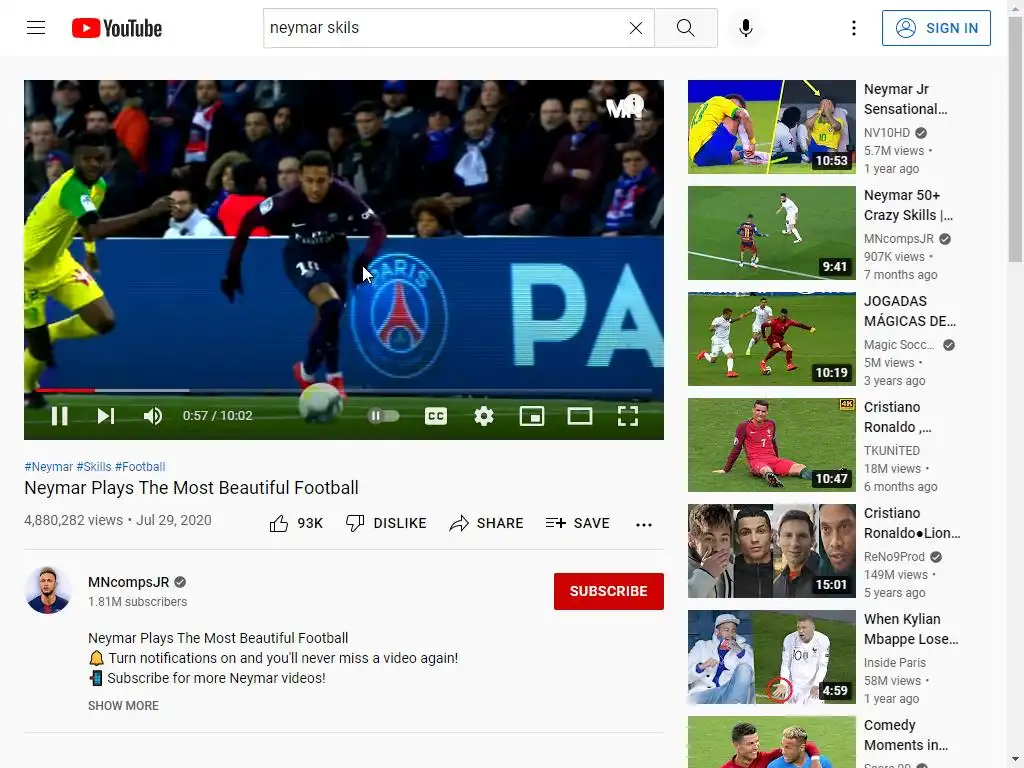Share the video
The height and width of the screenshot is (768, 1024).
pyautogui.click(x=487, y=524)
